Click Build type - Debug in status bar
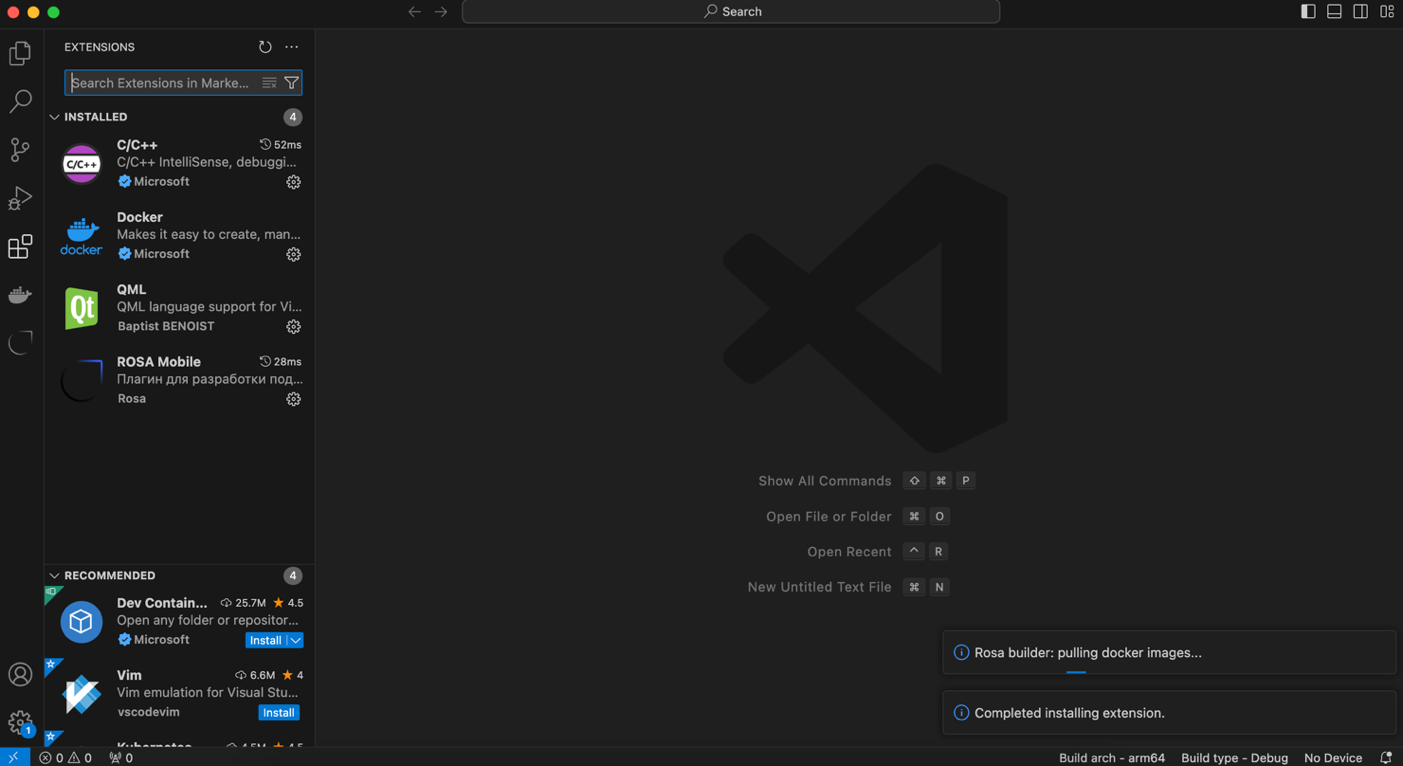This screenshot has width=1403, height=766. pos(1234,758)
